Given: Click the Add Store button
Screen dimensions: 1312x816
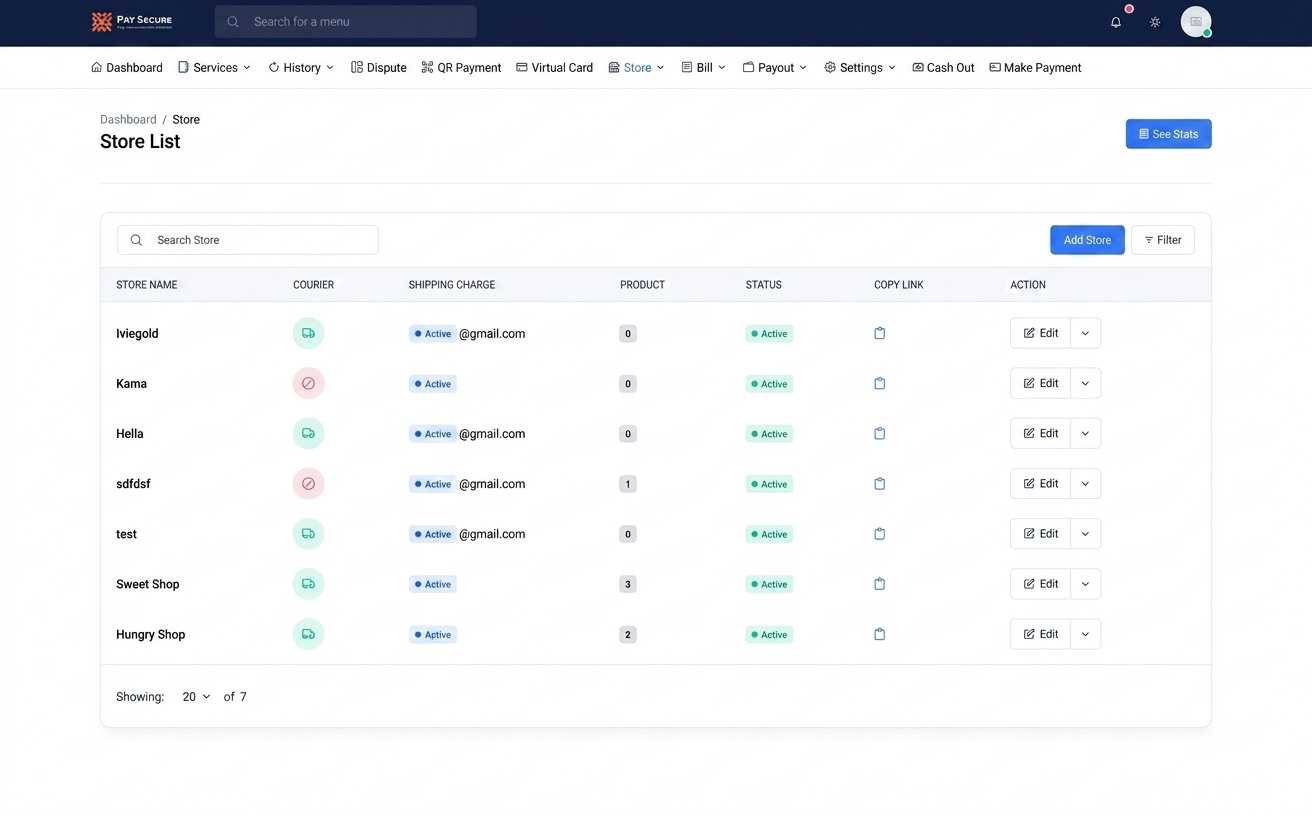Looking at the screenshot, I should point(1087,240).
